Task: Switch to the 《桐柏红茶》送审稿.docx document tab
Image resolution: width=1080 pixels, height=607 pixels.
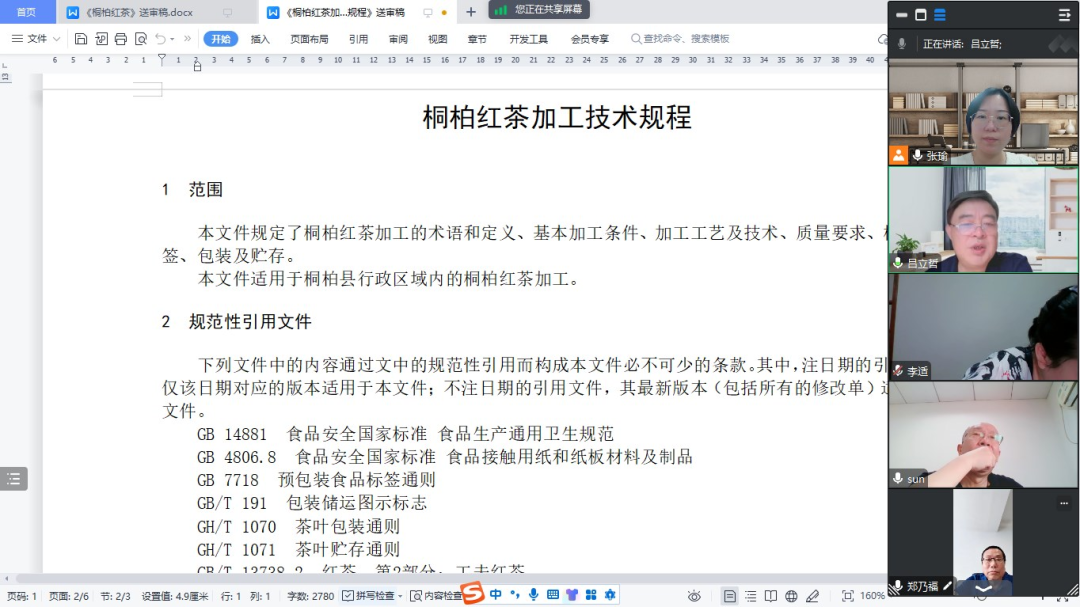Action: coord(139,12)
